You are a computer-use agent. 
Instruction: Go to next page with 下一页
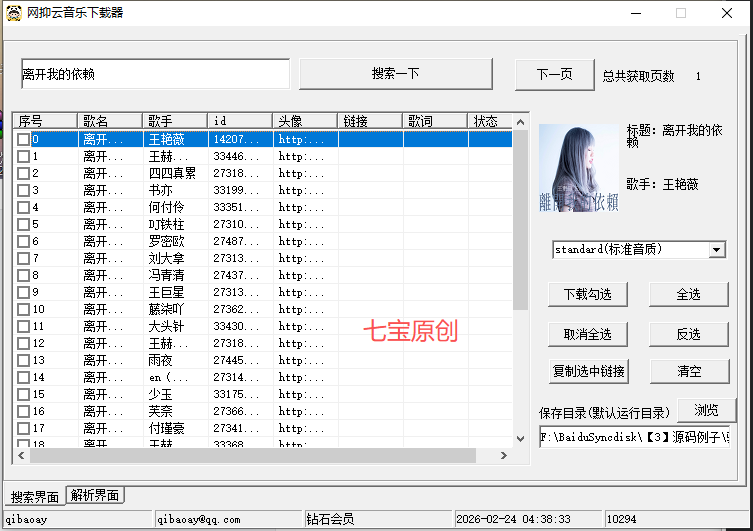[555, 74]
